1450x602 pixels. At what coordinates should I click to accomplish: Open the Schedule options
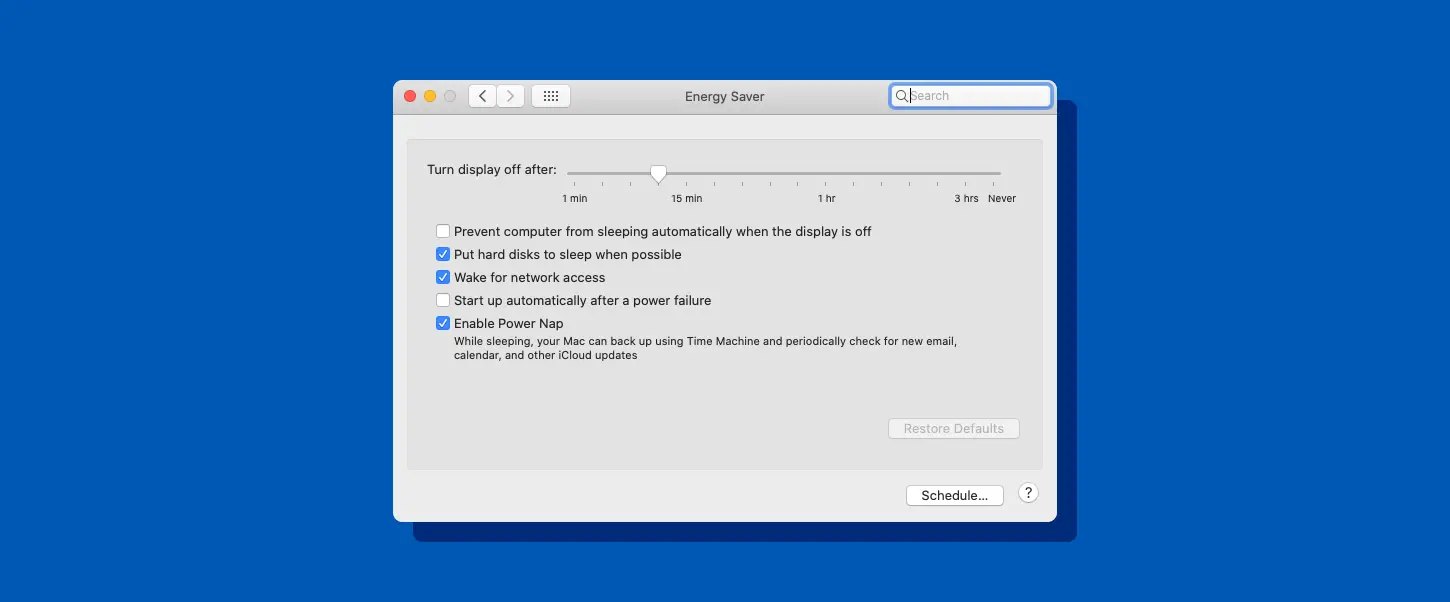pos(954,495)
